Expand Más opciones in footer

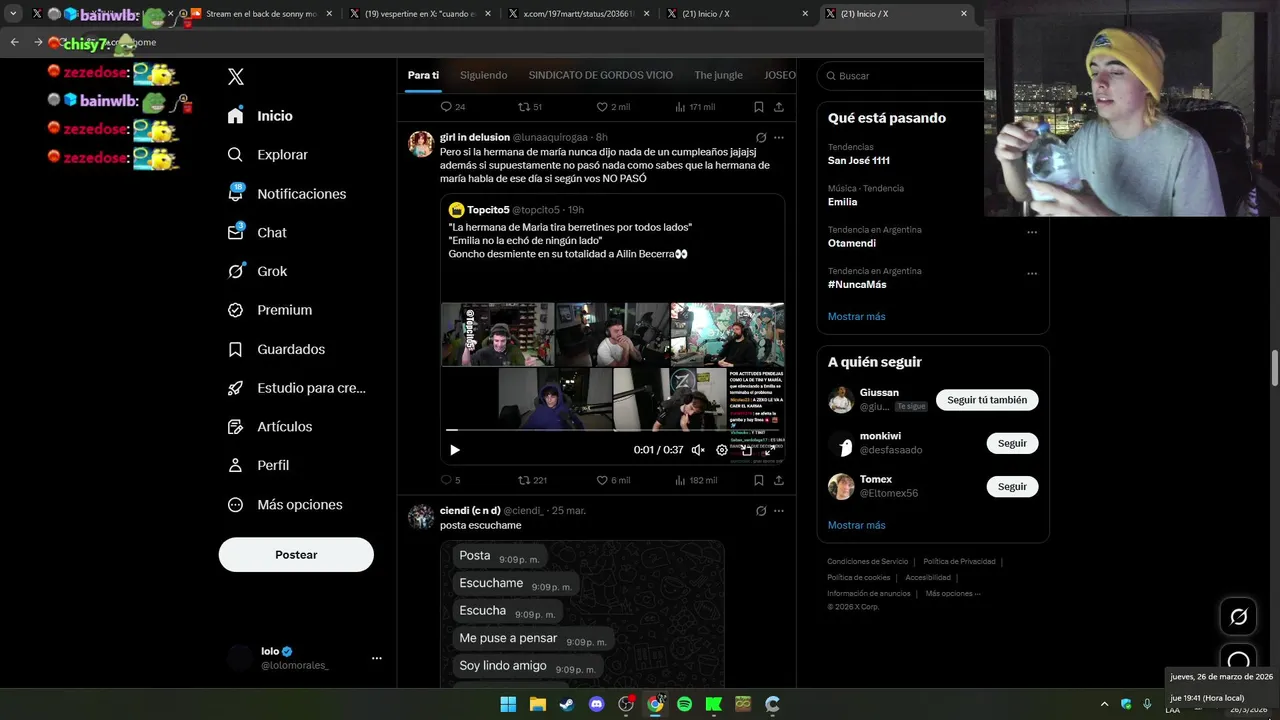click(x=953, y=594)
